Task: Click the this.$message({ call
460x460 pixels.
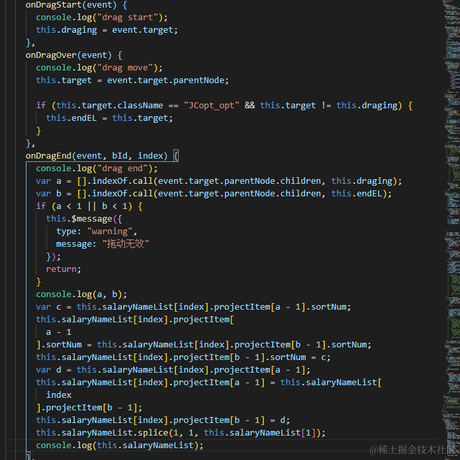Action: pos(84,219)
